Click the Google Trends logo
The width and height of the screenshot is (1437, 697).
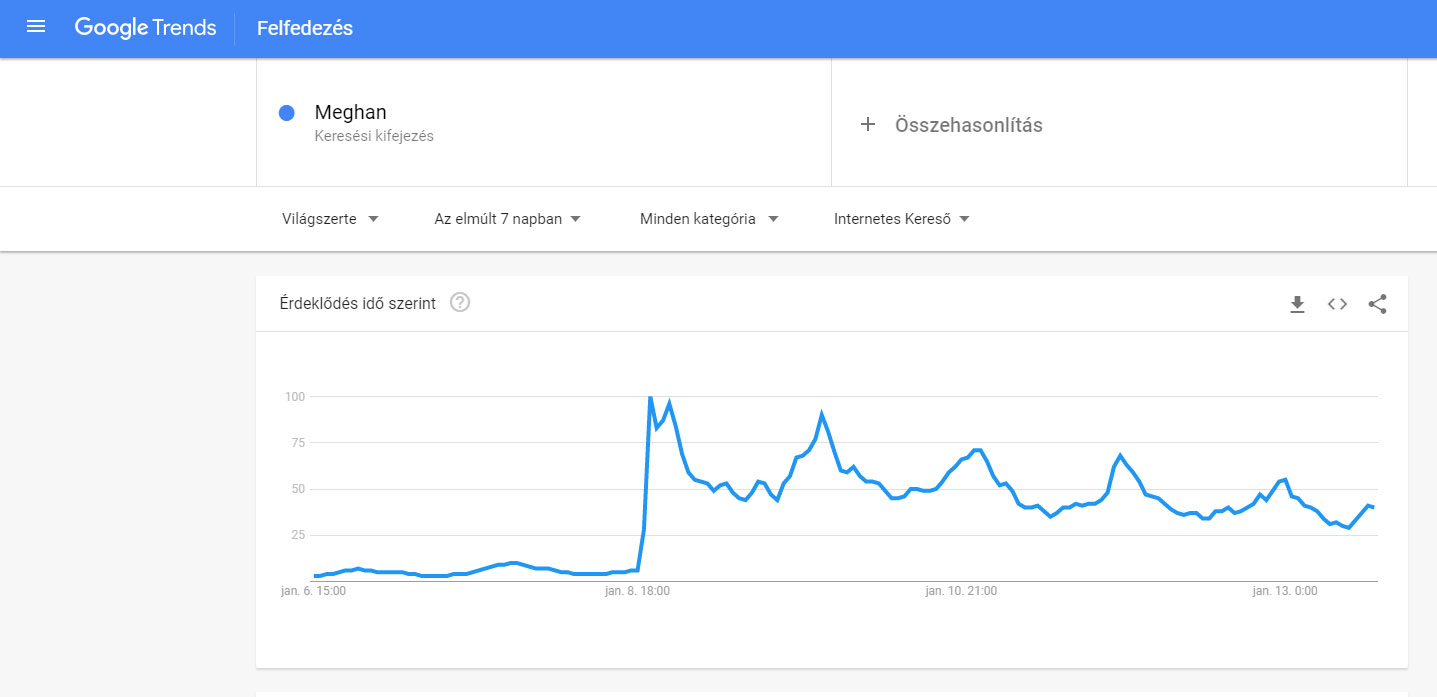coord(145,28)
